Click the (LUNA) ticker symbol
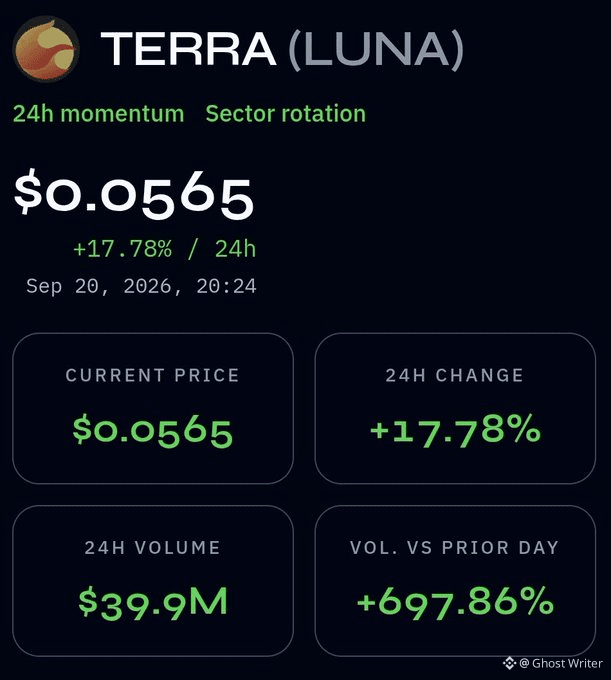This screenshot has width=611, height=680. 376,49
